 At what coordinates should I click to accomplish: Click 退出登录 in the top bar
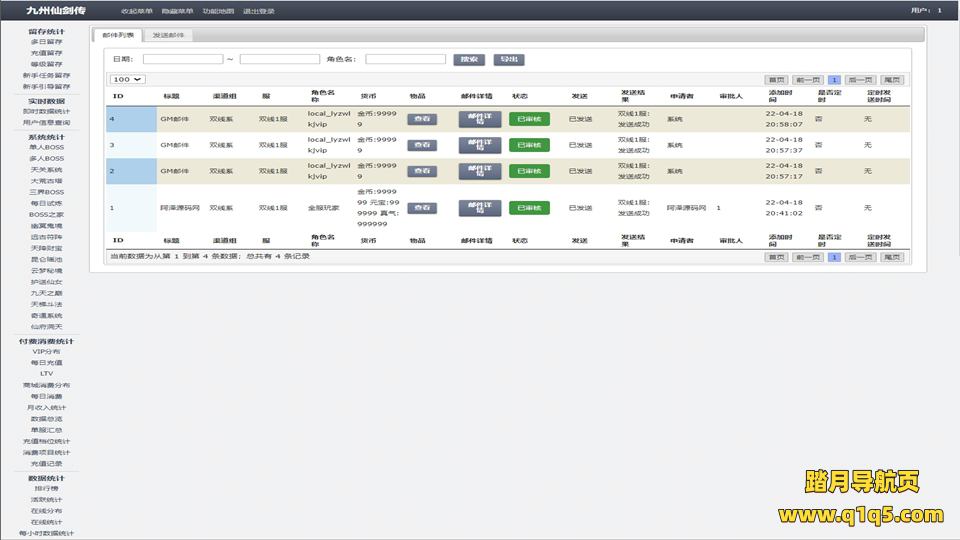click(x=258, y=11)
